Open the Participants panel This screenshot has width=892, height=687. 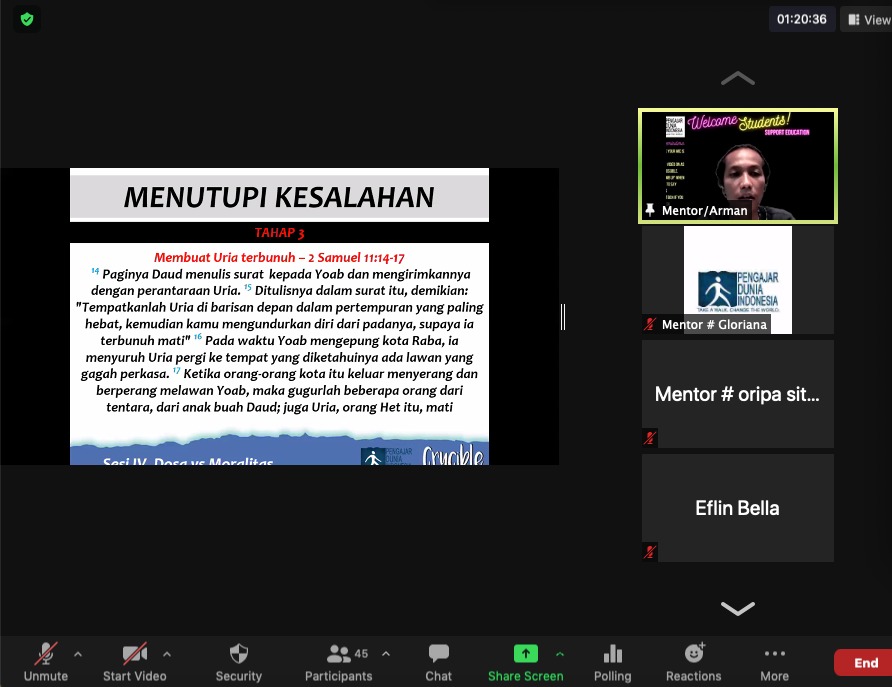point(338,661)
